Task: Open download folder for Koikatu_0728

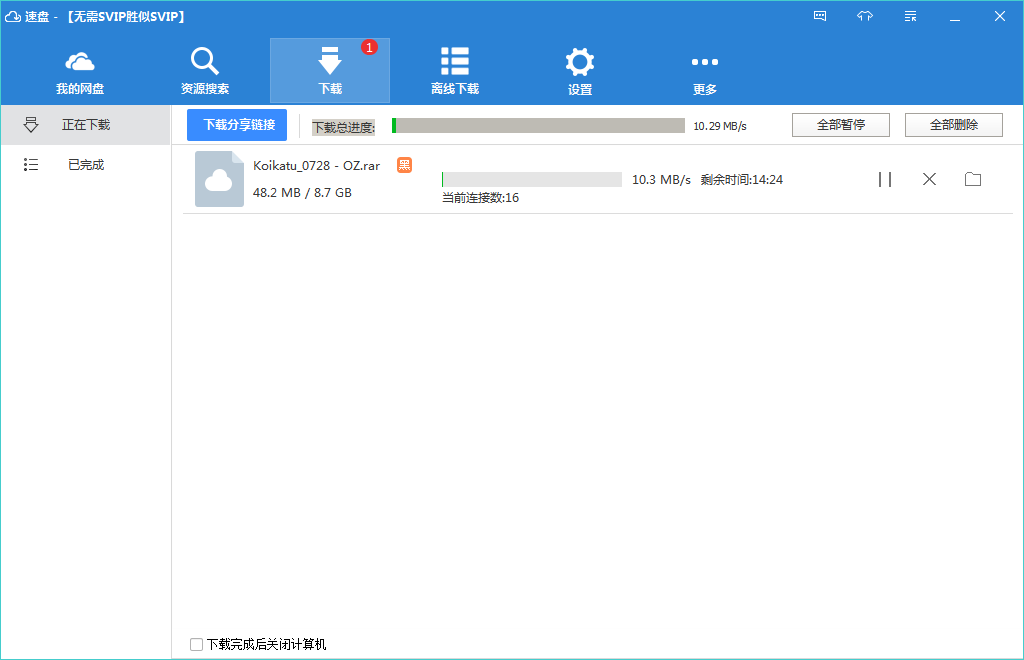Action: (973, 179)
